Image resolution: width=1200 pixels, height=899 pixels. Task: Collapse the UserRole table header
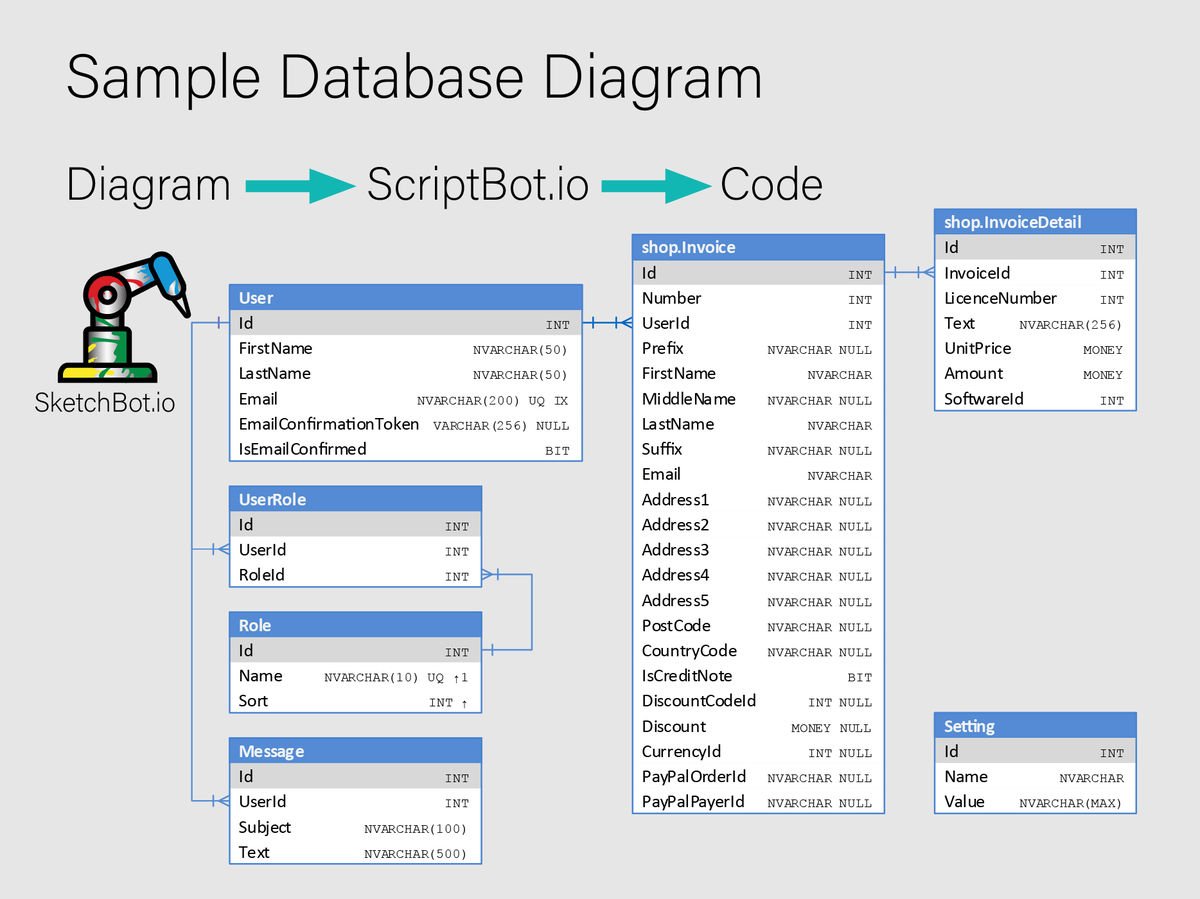pyautogui.click(x=355, y=498)
